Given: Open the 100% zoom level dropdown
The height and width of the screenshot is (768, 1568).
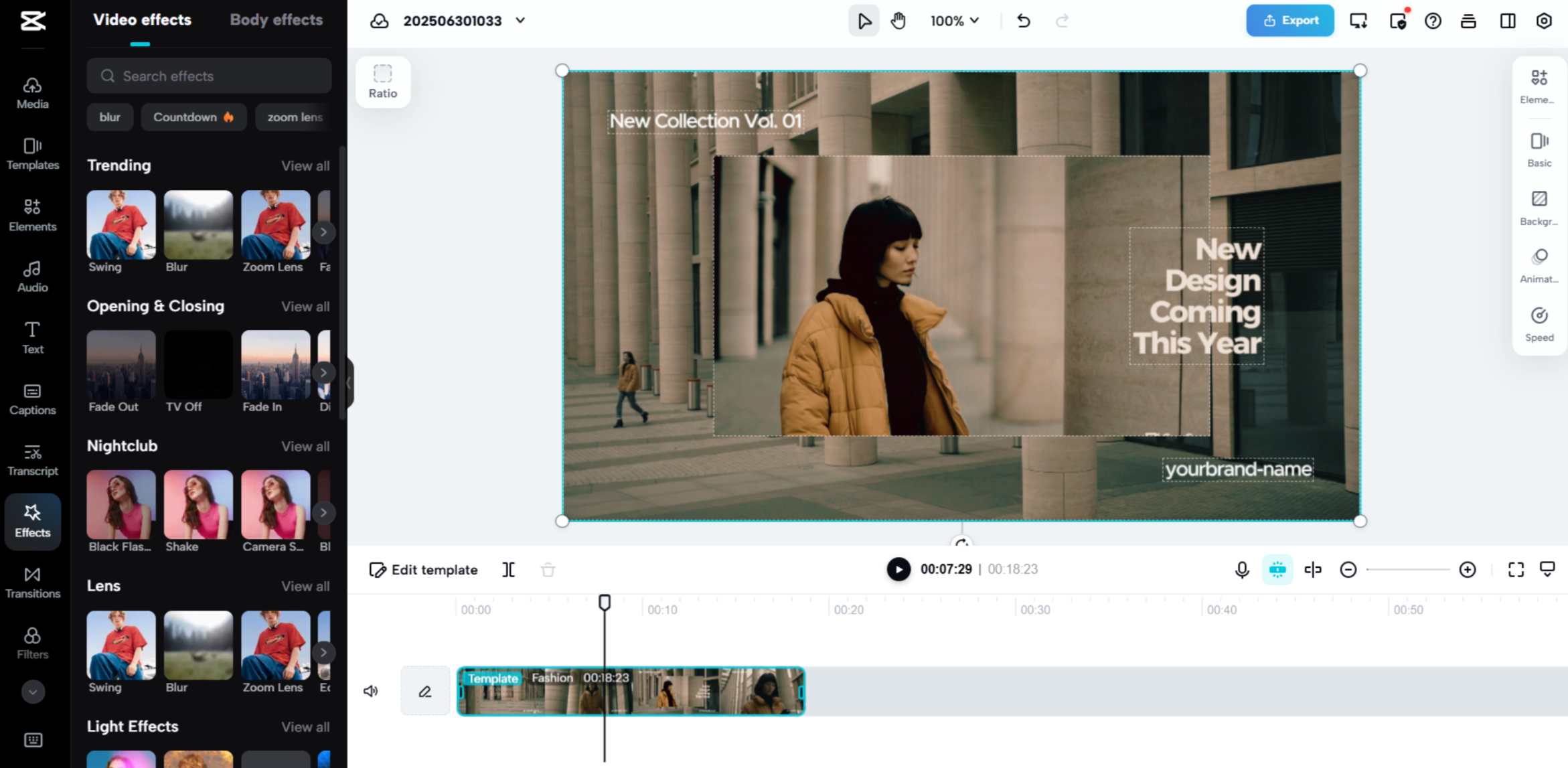Looking at the screenshot, I should 954,21.
